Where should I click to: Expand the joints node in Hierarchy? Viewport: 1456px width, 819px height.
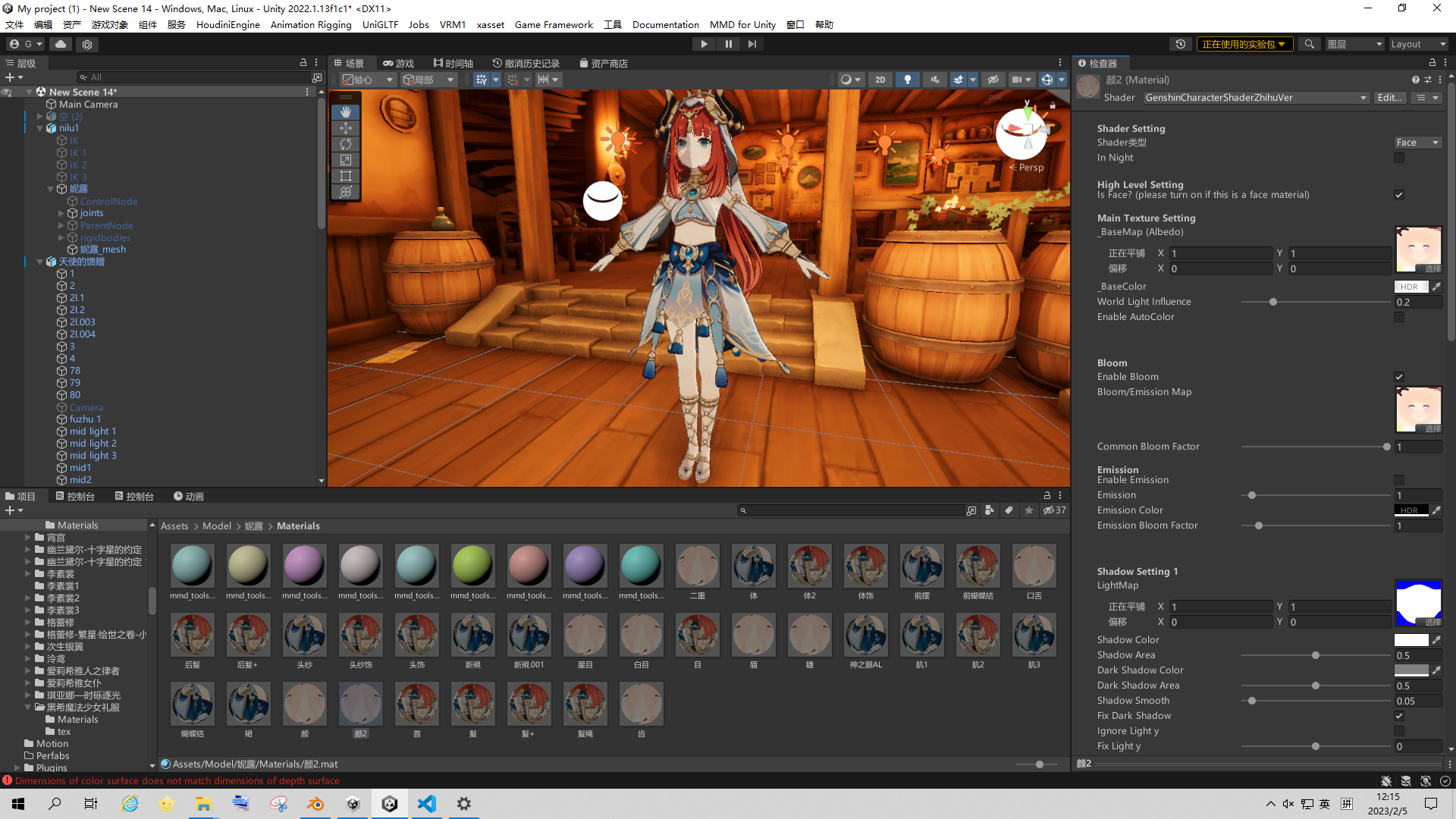click(61, 213)
